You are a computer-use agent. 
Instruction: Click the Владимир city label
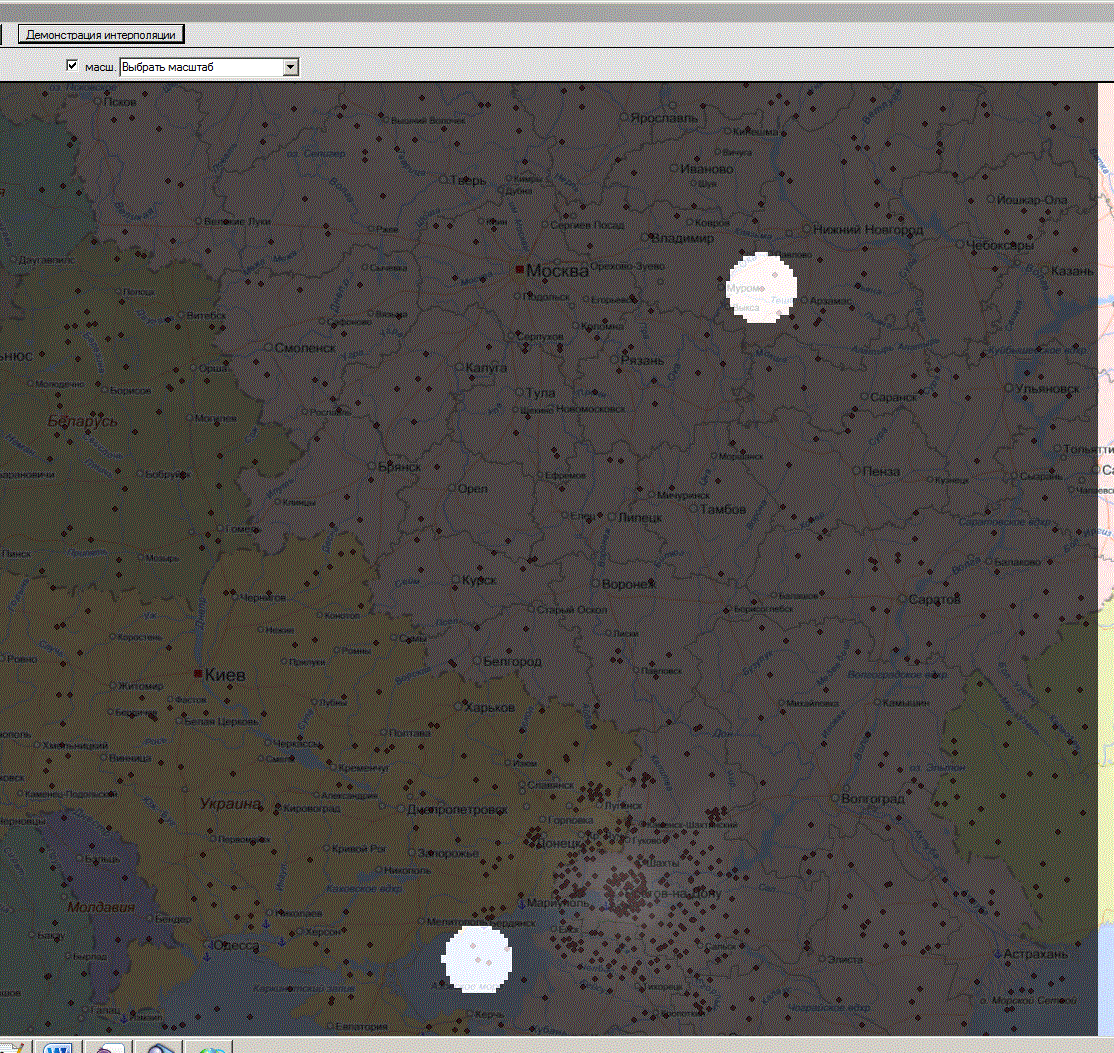pos(683,238)
